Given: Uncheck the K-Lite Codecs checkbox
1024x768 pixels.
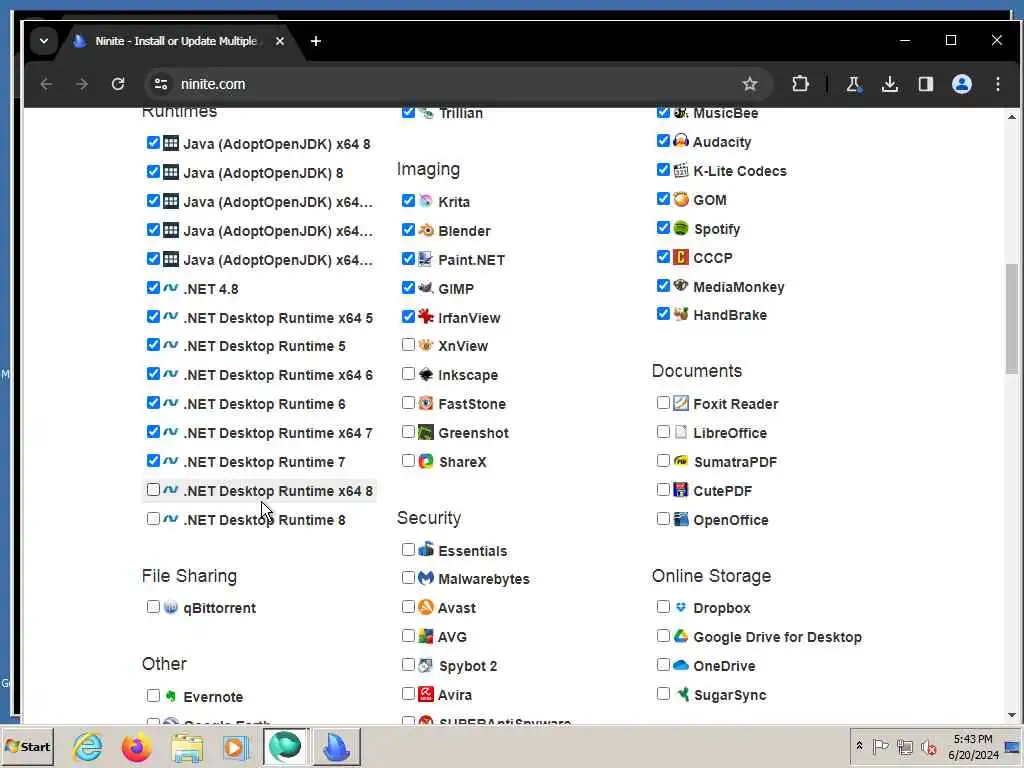Looking at the screenshot, I should click(x=663, y=170).
